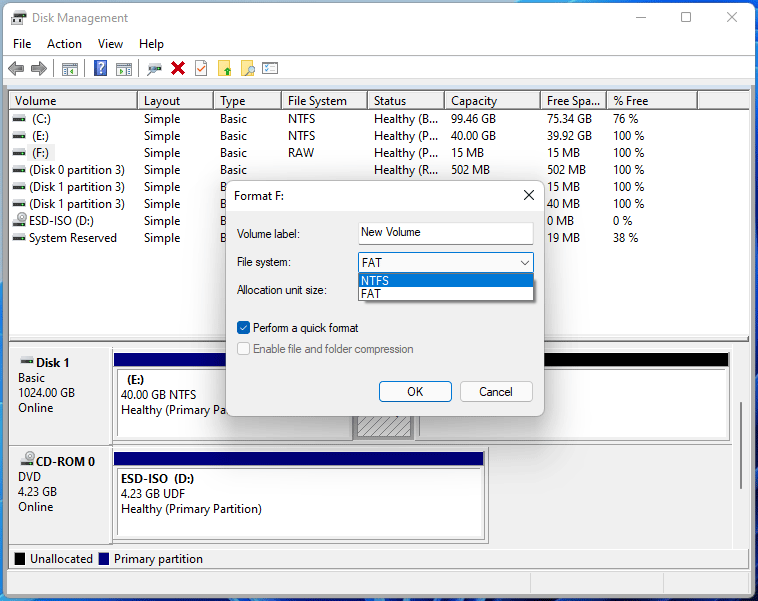
Task: Click the 502 MB capacity cell
Action: (x=470, y=170)
